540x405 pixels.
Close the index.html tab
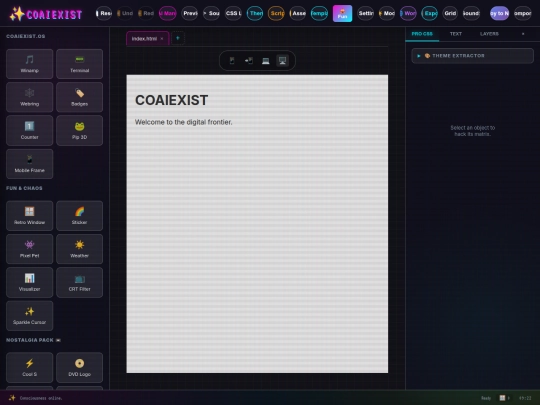pyautogui.click(x=162, y=39)
